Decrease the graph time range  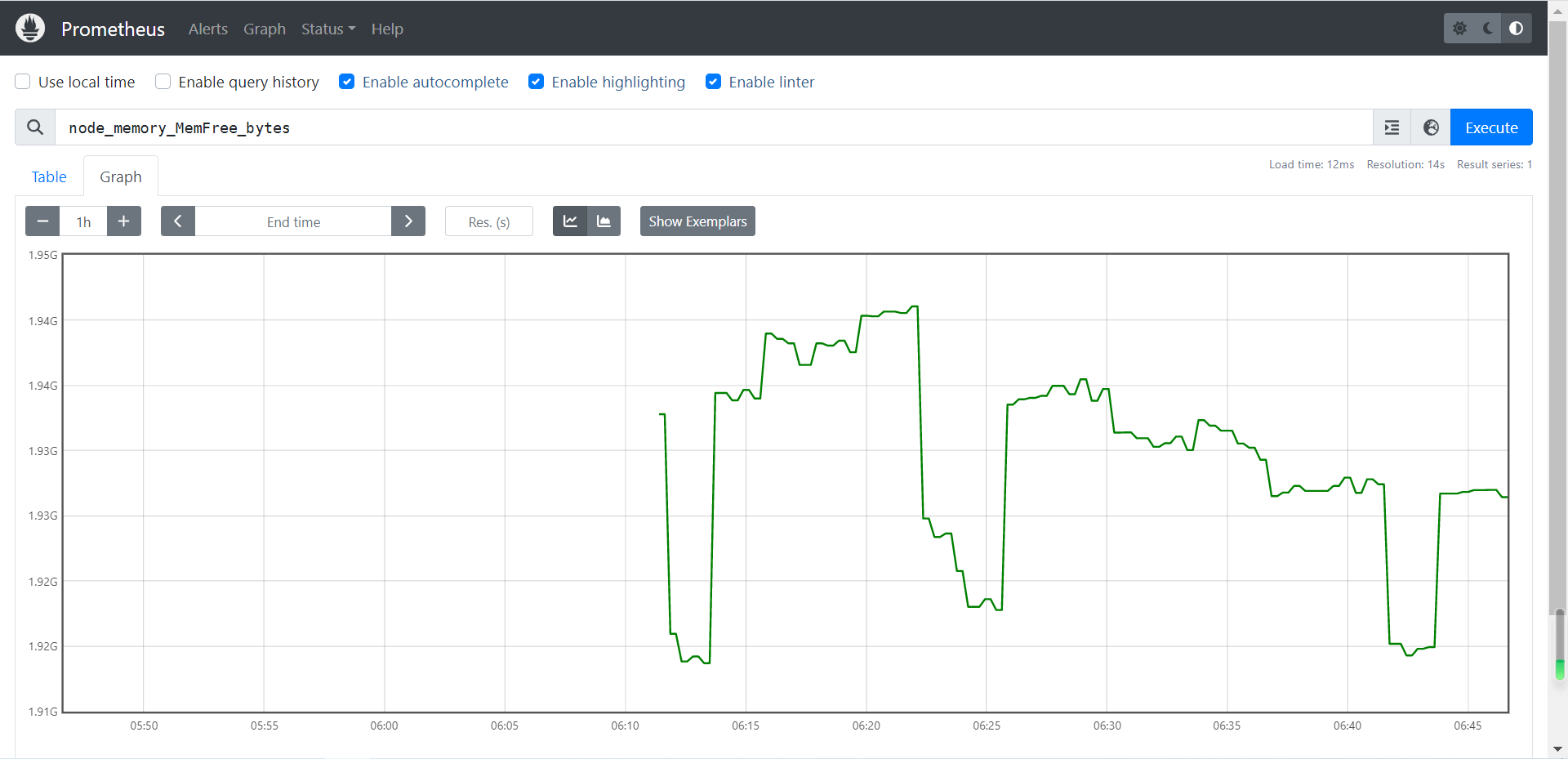[42, 221]
